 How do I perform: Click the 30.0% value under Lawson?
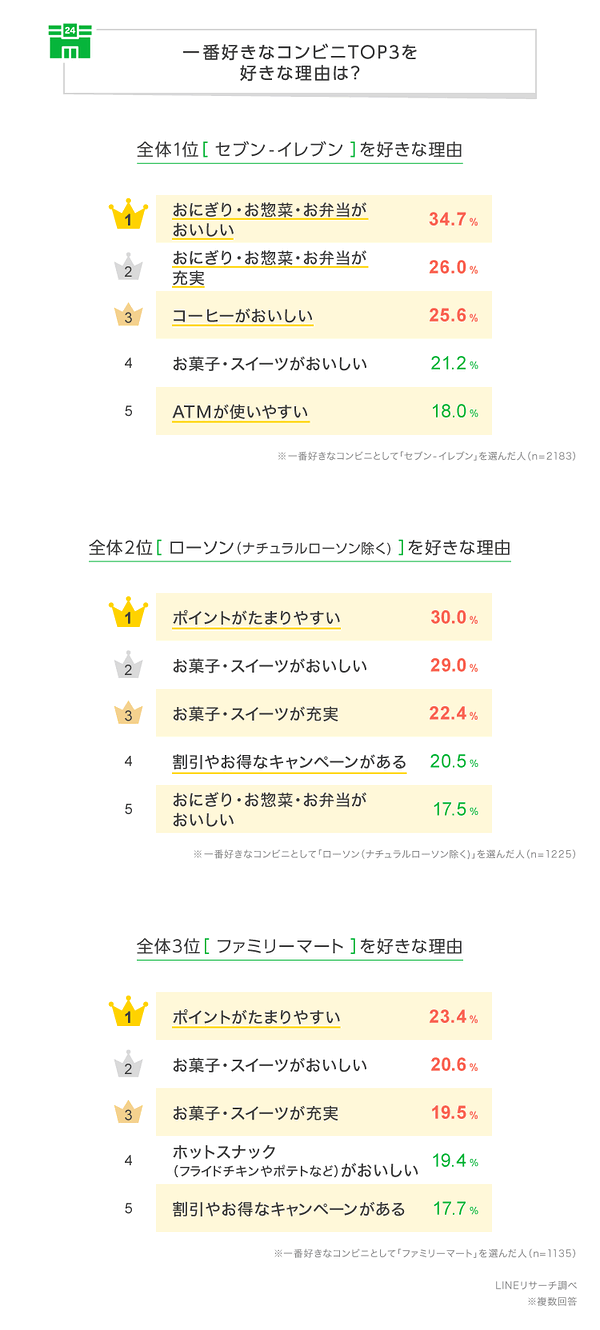[453, 617]
